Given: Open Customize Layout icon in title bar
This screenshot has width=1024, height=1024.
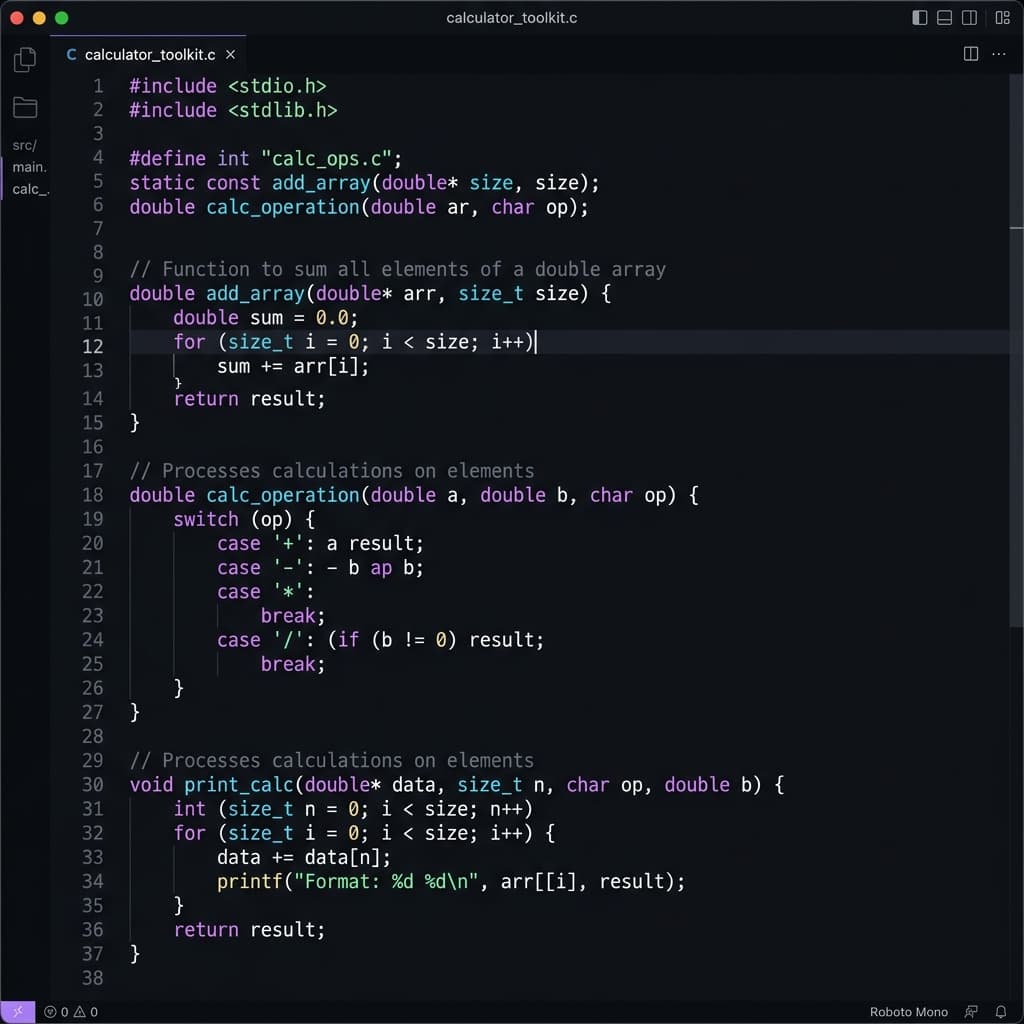Looking at the screenshot, I should (1002, 18).
